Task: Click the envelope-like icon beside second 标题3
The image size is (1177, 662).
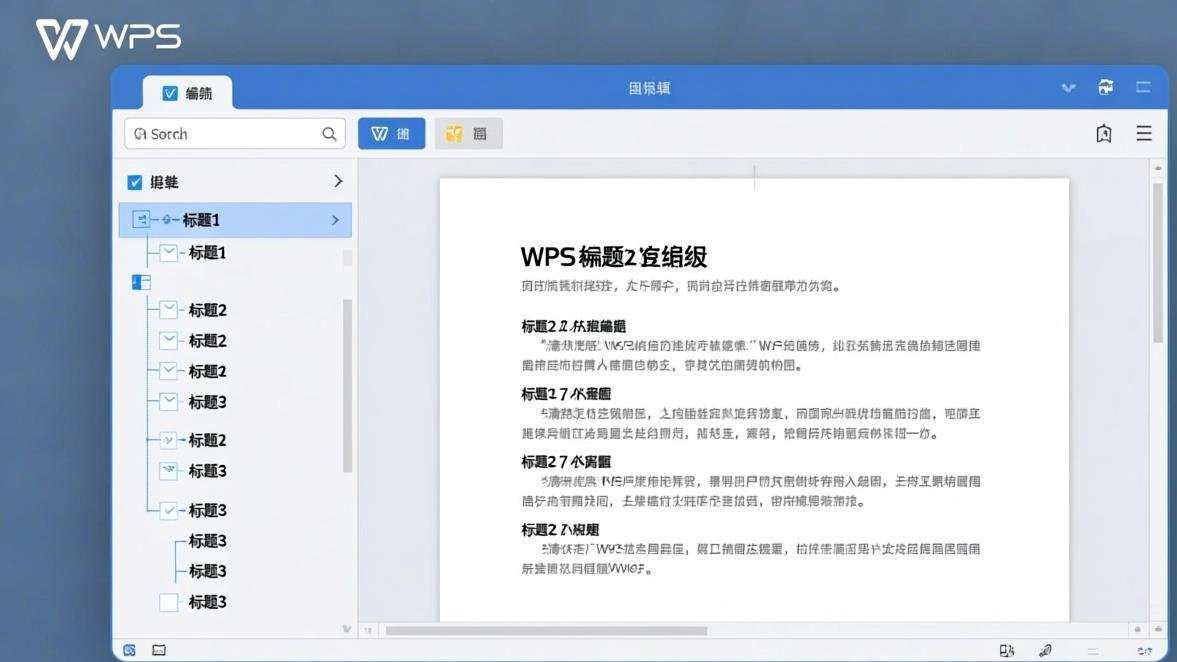Action: (x=169, y=471)
